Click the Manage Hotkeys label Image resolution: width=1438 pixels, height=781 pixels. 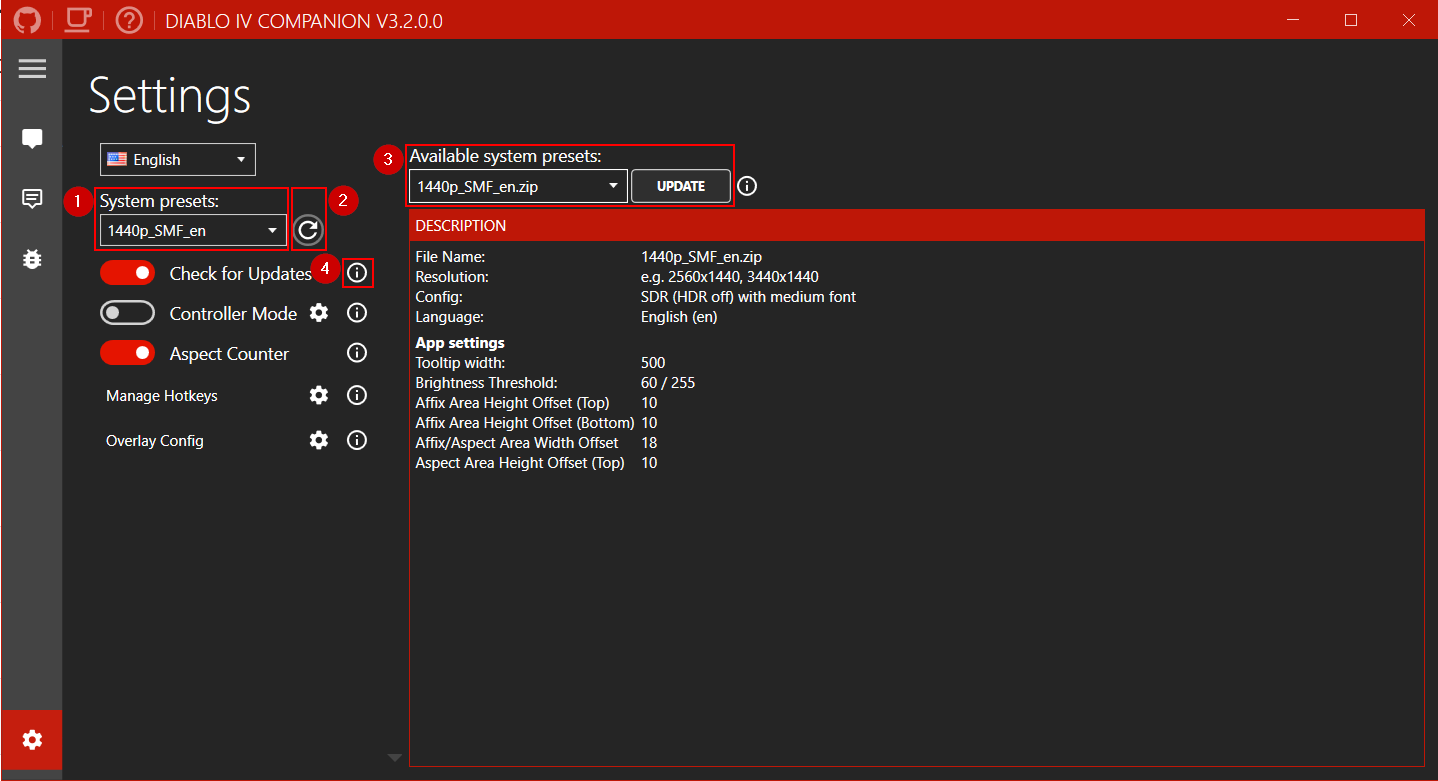pyautogui.click(x=162, y=396)
